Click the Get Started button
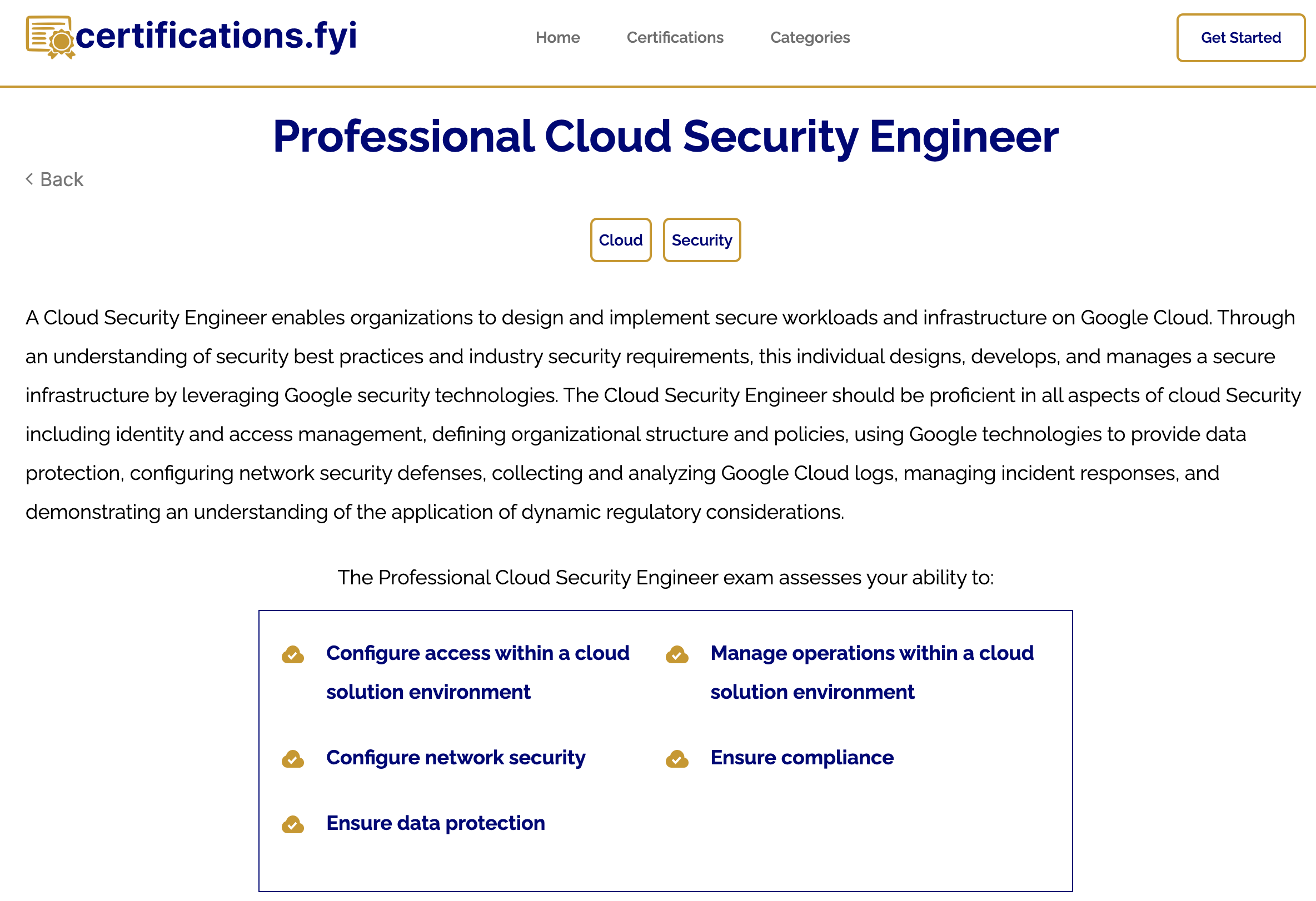 point(1240,38)
